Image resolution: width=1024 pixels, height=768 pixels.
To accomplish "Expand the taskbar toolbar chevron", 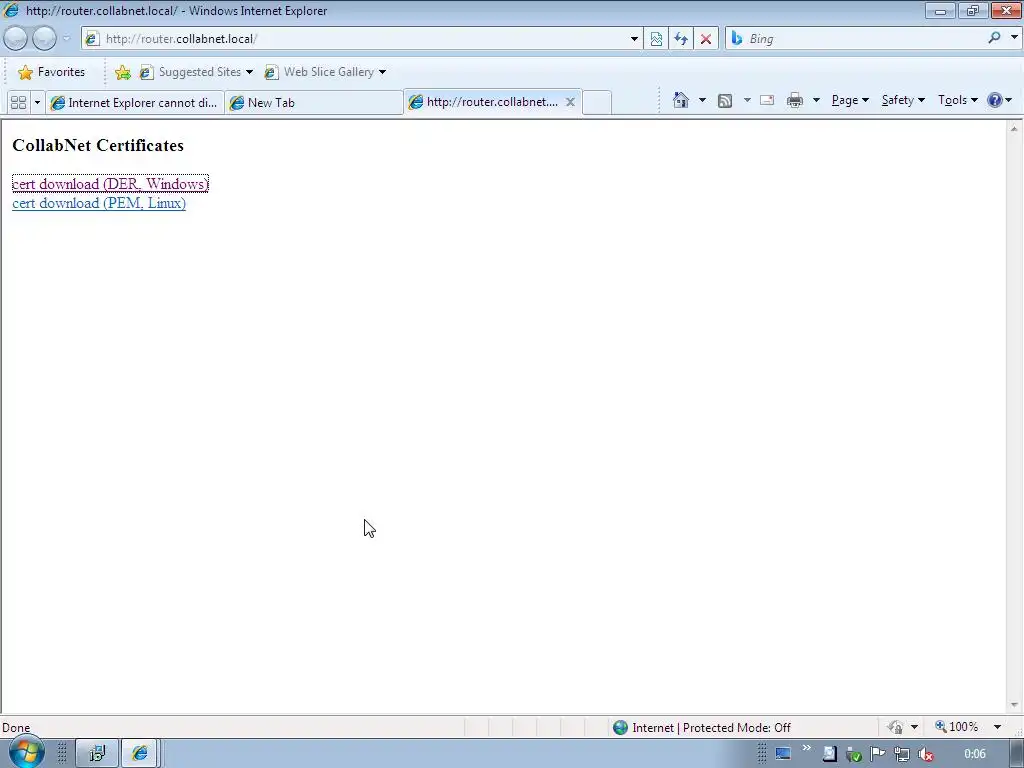I will 807,748.
